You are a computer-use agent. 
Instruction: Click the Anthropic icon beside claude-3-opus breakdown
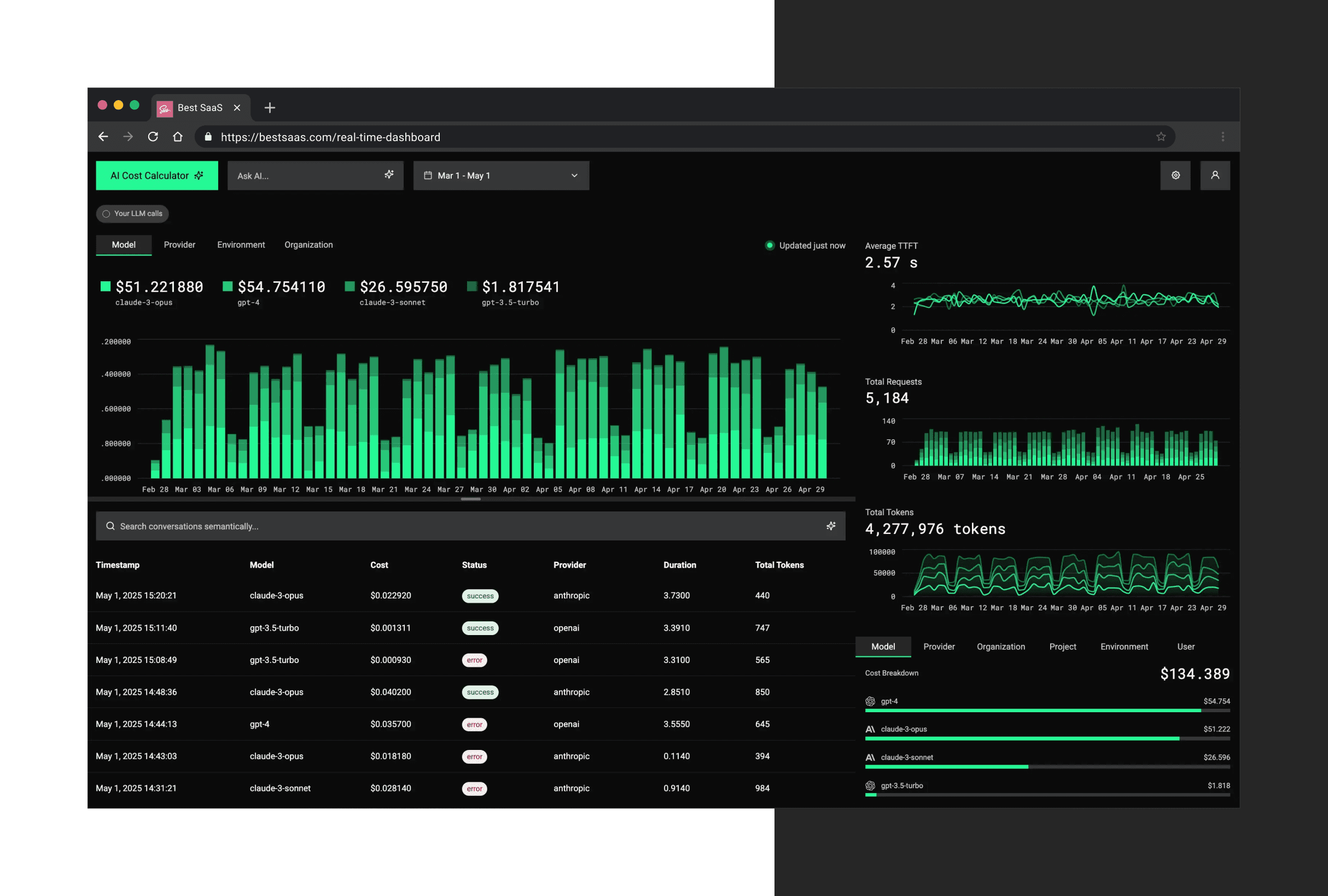pos(870,729)
